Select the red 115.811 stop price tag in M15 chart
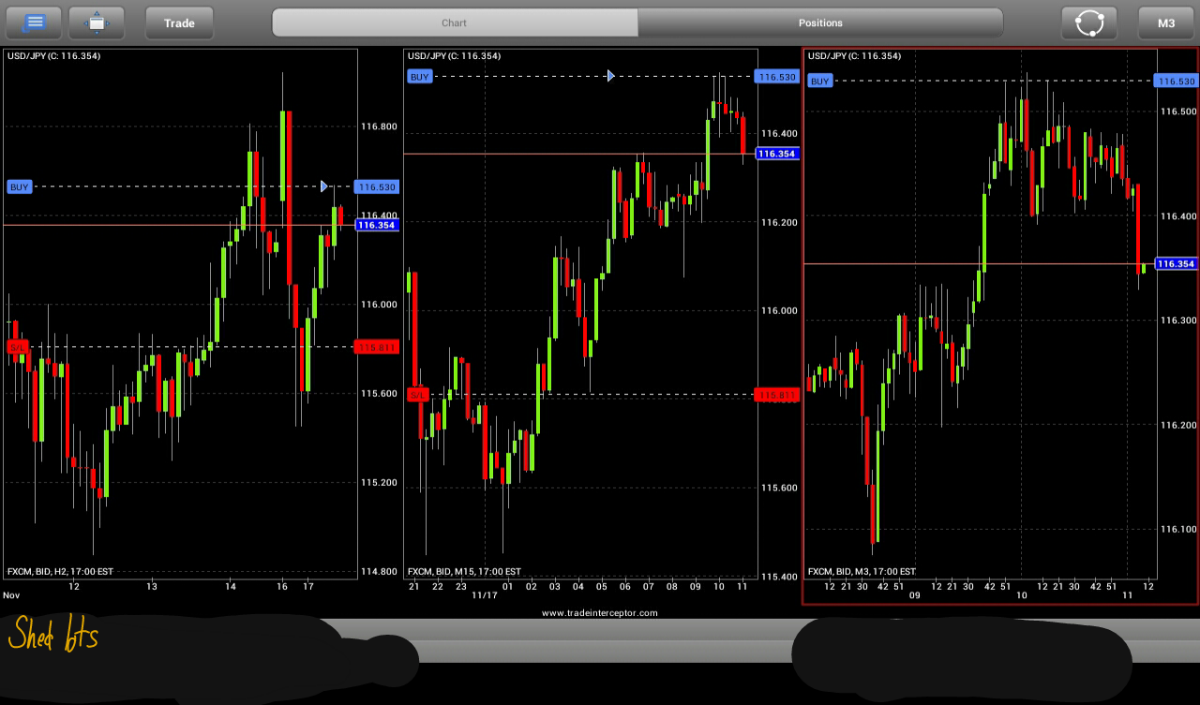This screenshot has height=705, width=1200. tap(777, 396)
